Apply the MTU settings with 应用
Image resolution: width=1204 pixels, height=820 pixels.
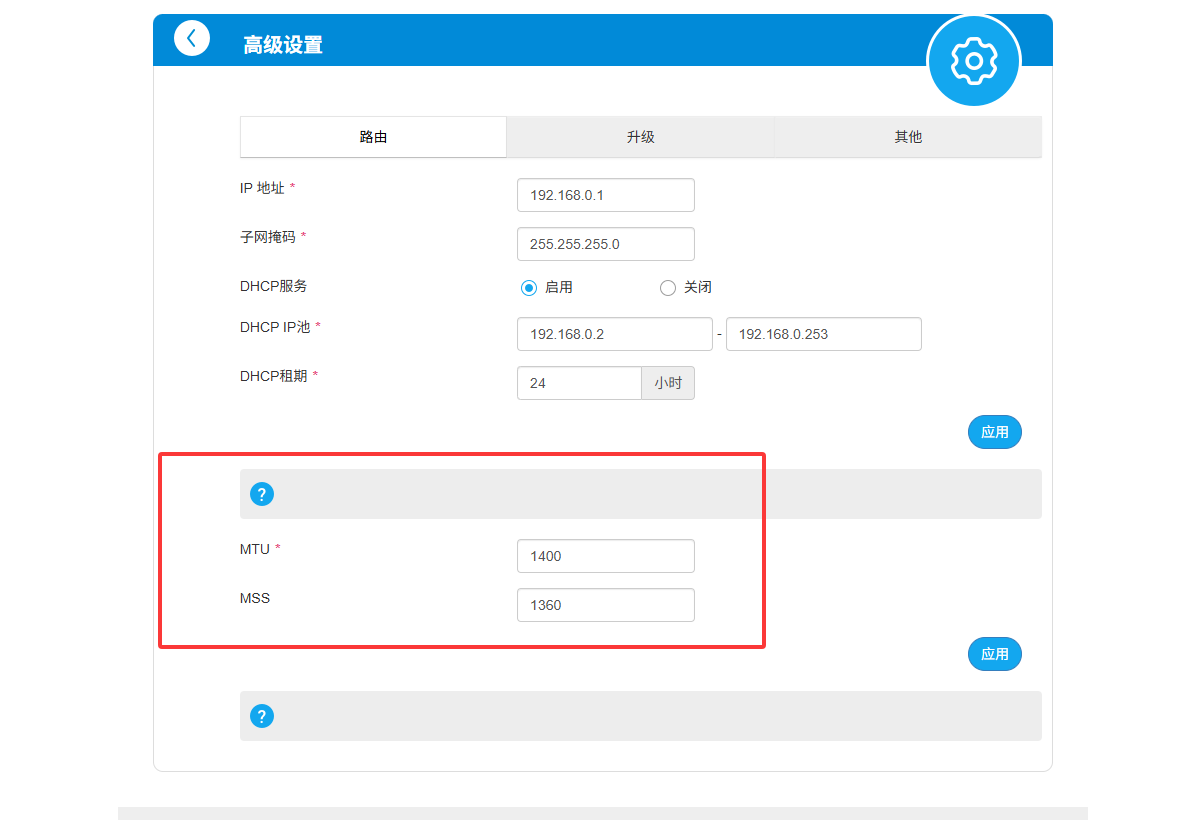tap(994, 654)
